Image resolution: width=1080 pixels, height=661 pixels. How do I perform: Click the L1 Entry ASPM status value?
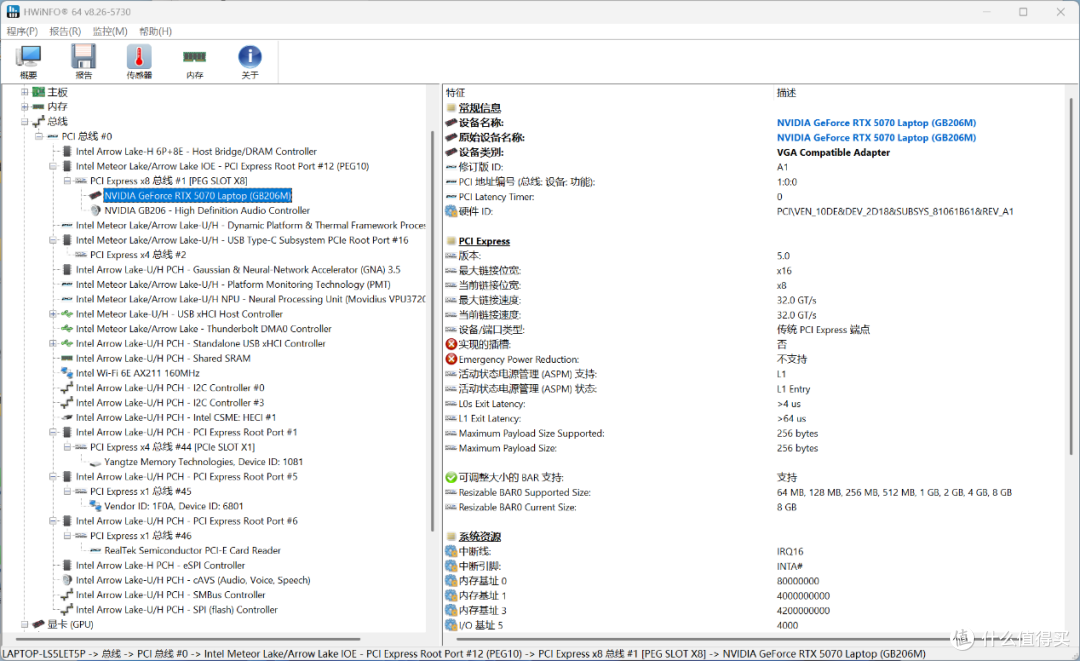click(793, 389)
